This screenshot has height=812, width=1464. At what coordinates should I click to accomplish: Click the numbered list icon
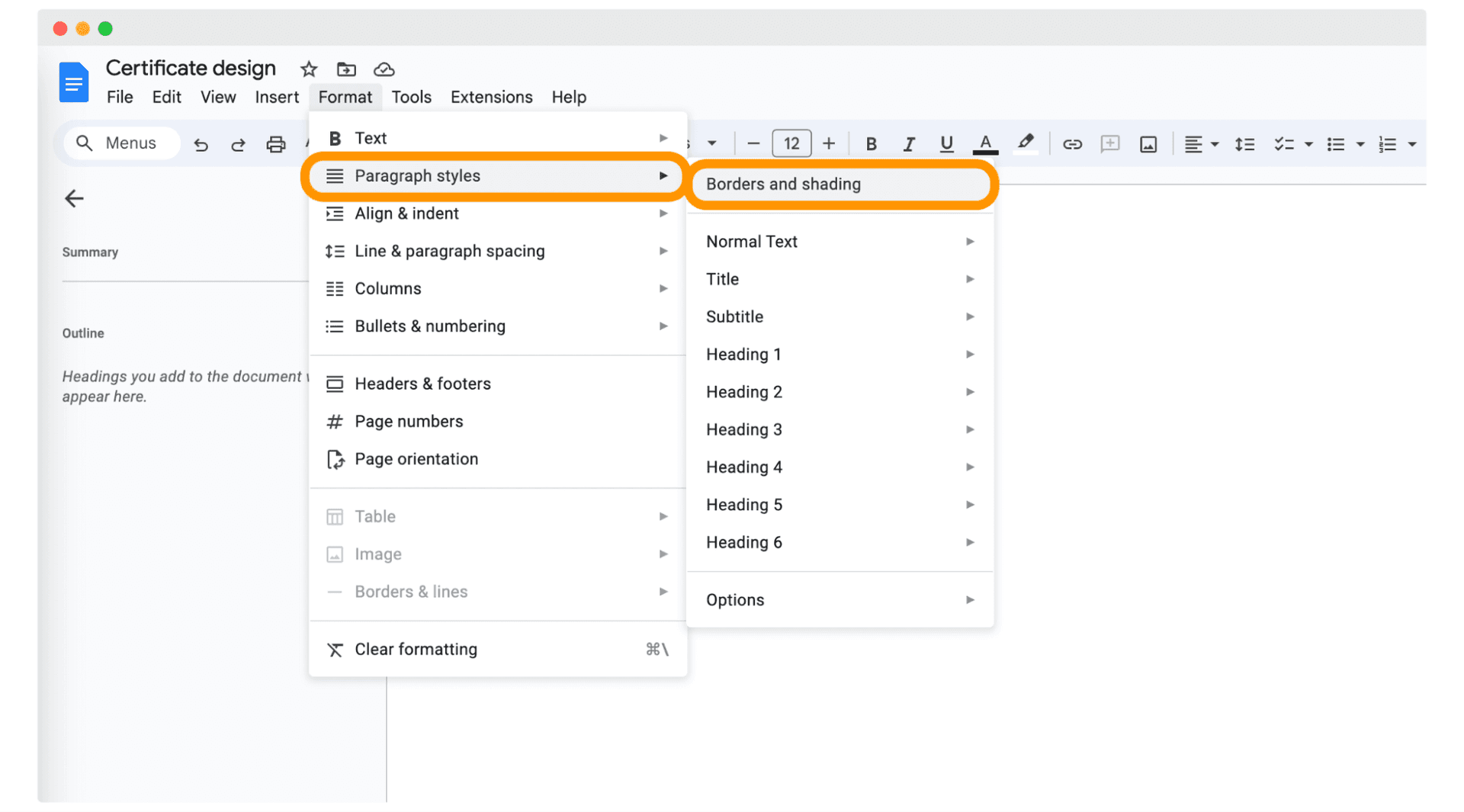1388,144
